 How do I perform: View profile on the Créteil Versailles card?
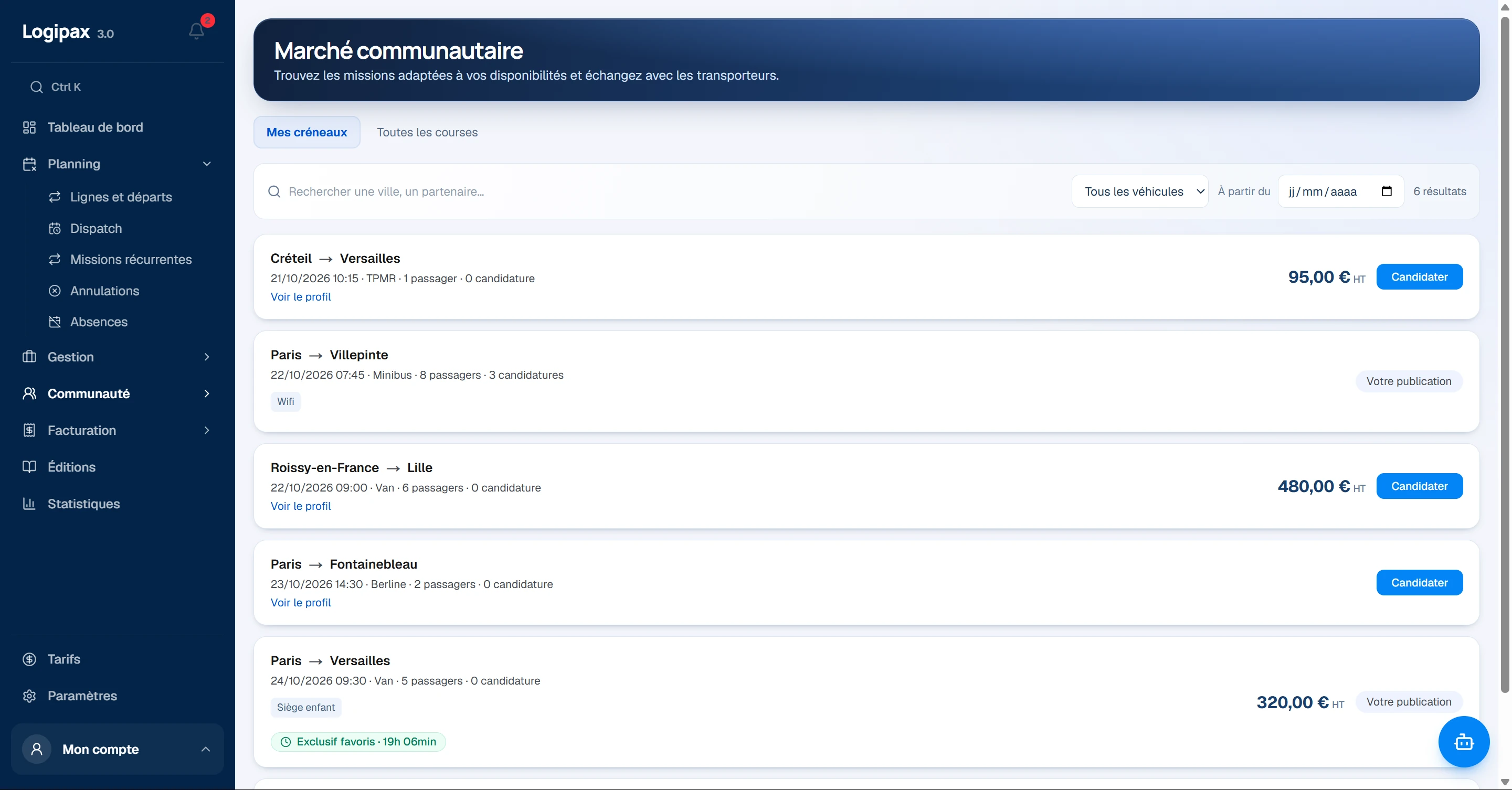(301, 297)
